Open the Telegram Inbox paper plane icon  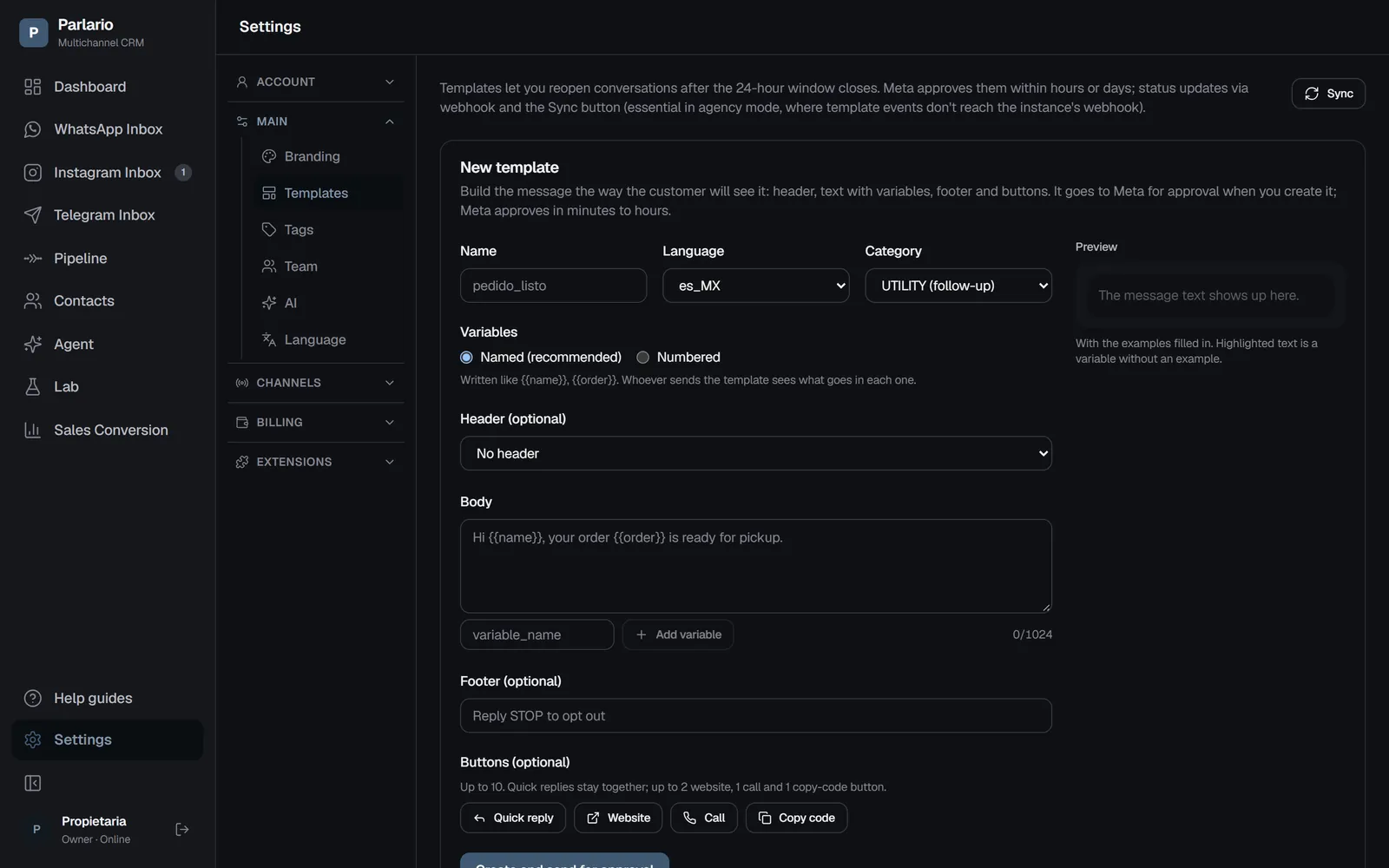32,215
